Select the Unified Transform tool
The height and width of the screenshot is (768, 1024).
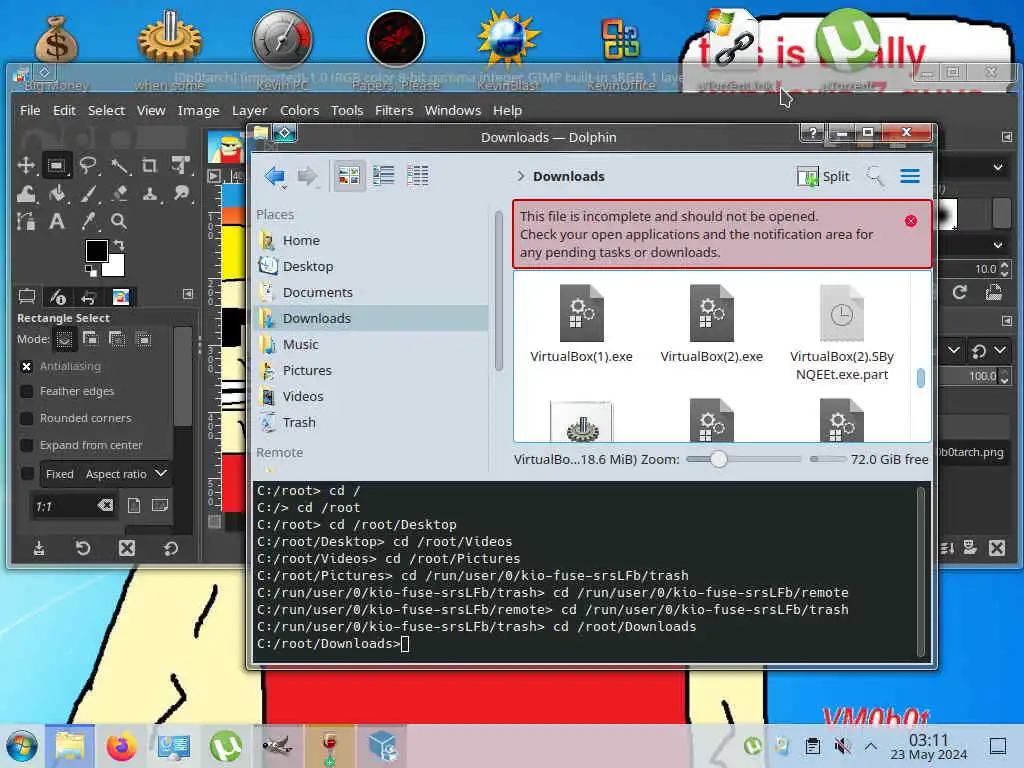point(181,165)
